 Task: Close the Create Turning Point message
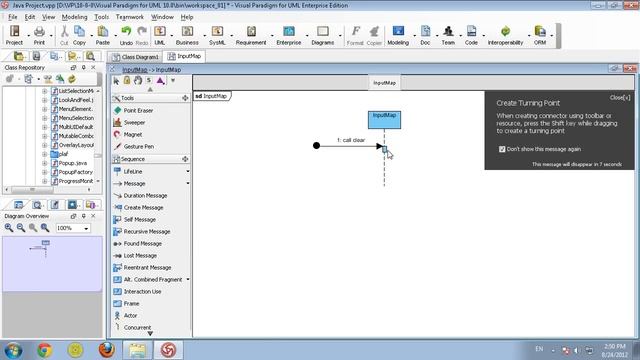tap(620, 98)
